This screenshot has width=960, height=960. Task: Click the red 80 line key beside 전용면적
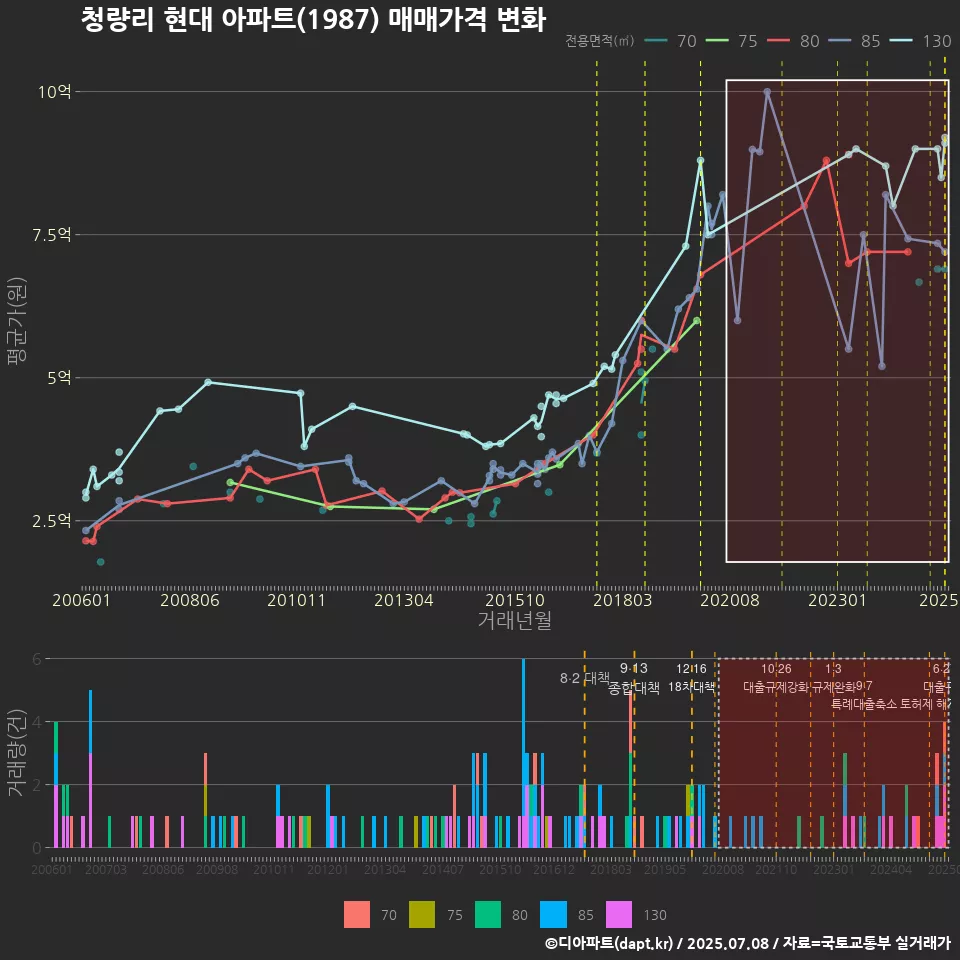pos(779,41)
